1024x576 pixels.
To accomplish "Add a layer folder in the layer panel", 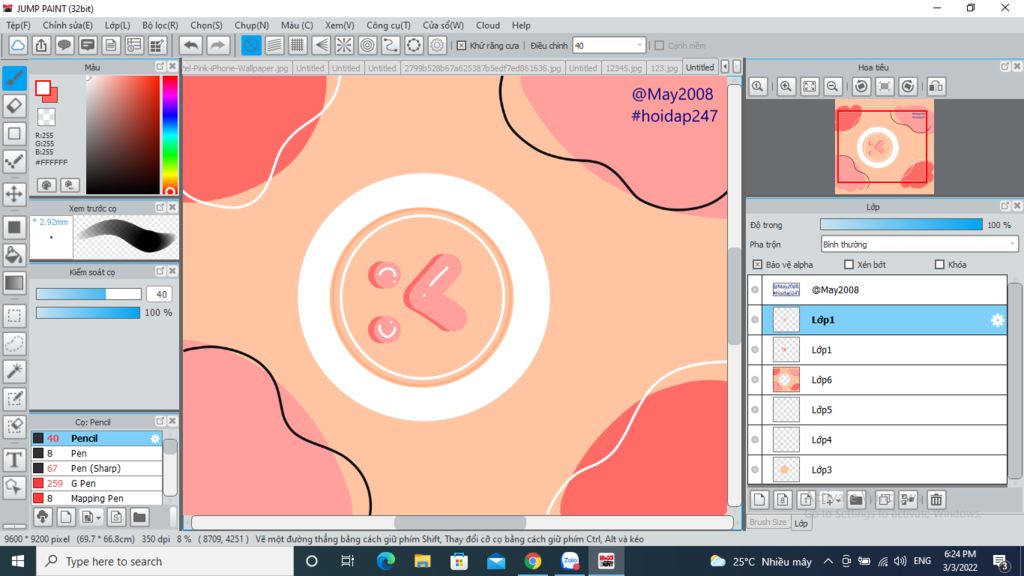I will click(856, 500).
